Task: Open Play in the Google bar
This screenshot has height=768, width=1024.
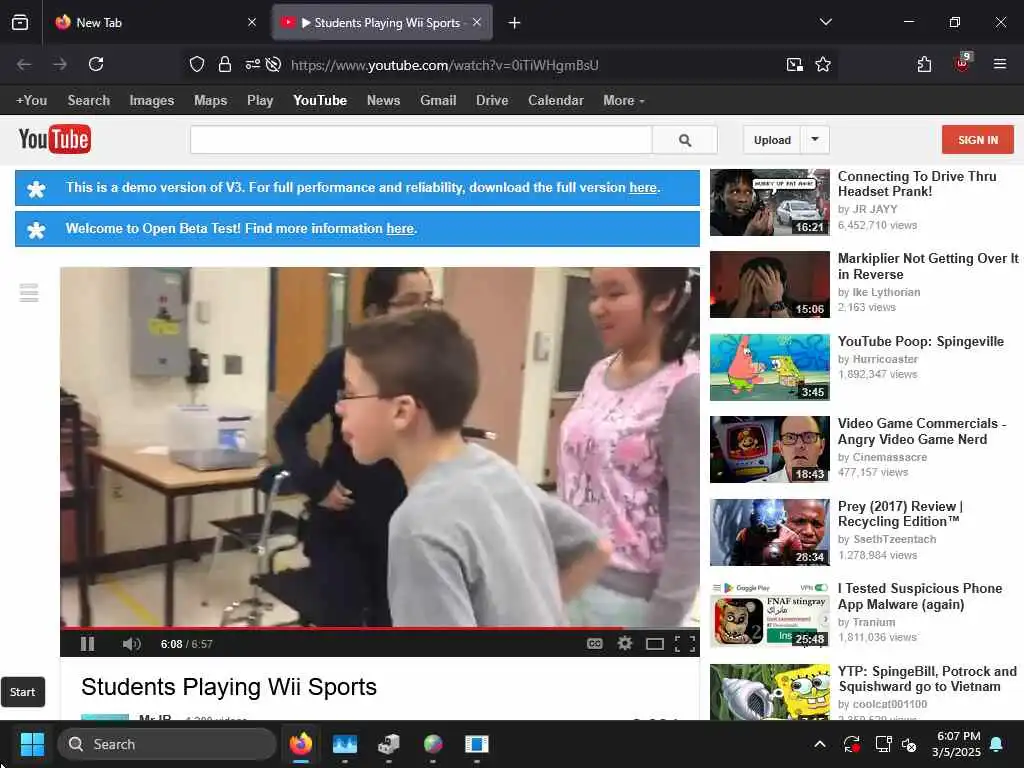Action: click(x=260, y=101)
